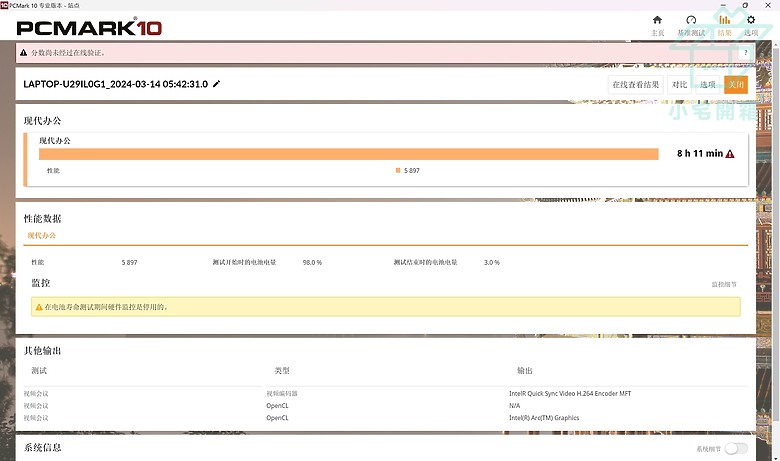Click the yellow monitoring disabled notice
The image size is (780, 461).
point(386,307)
